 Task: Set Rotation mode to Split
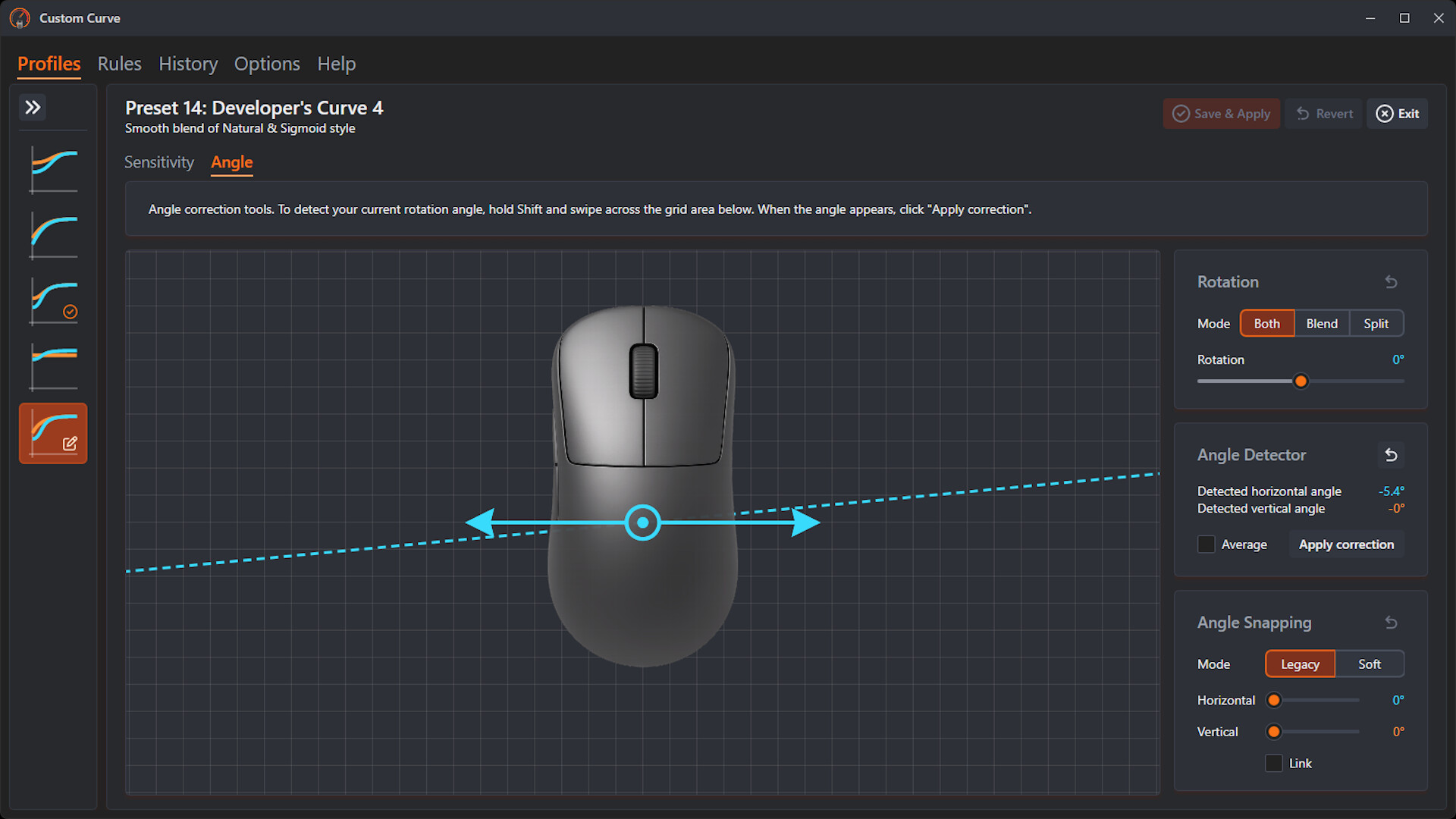click(1376, 323)
